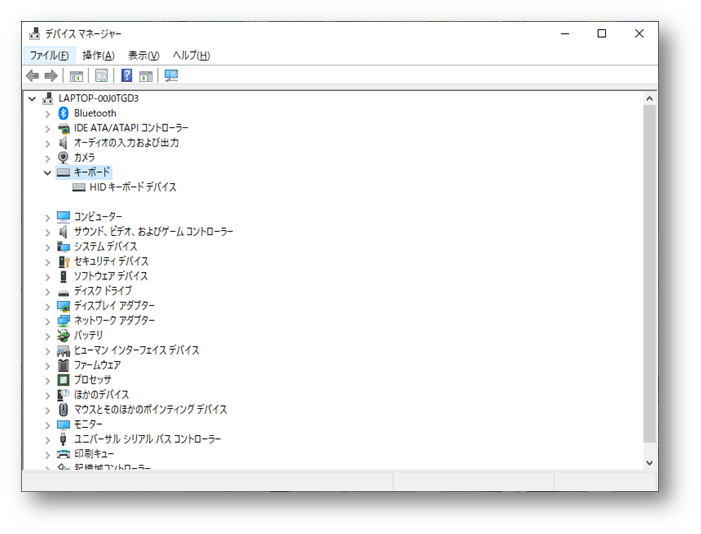Screen dimensions: 701x534
Task: Select the マウスとそのほかのポインティング デバイス label
Action: tap(150, 409)
